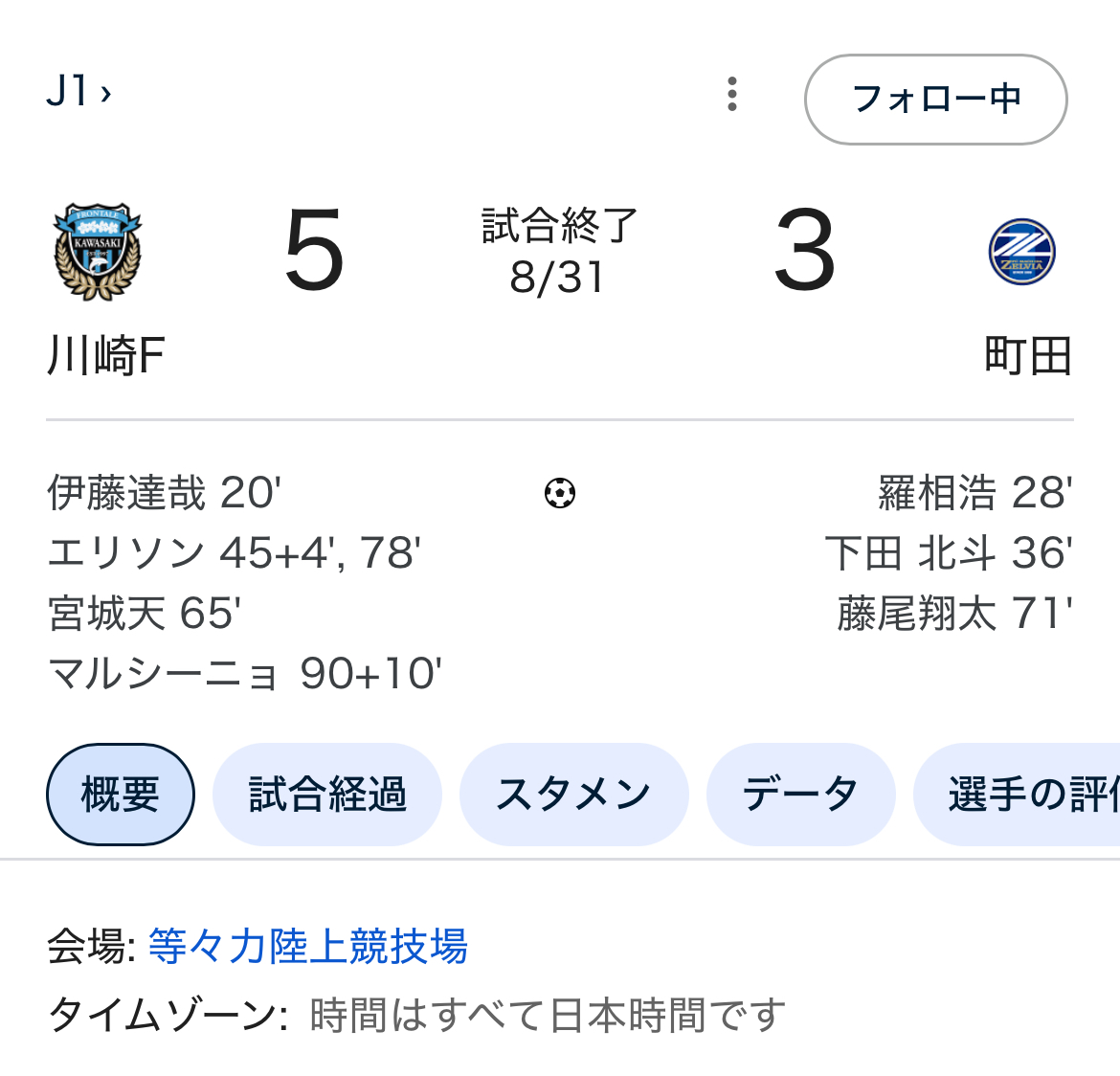The height and width of the screenshot is (1076, 1120).
Task: Click the 試合終了 match status text
Action: pos(559,226)
